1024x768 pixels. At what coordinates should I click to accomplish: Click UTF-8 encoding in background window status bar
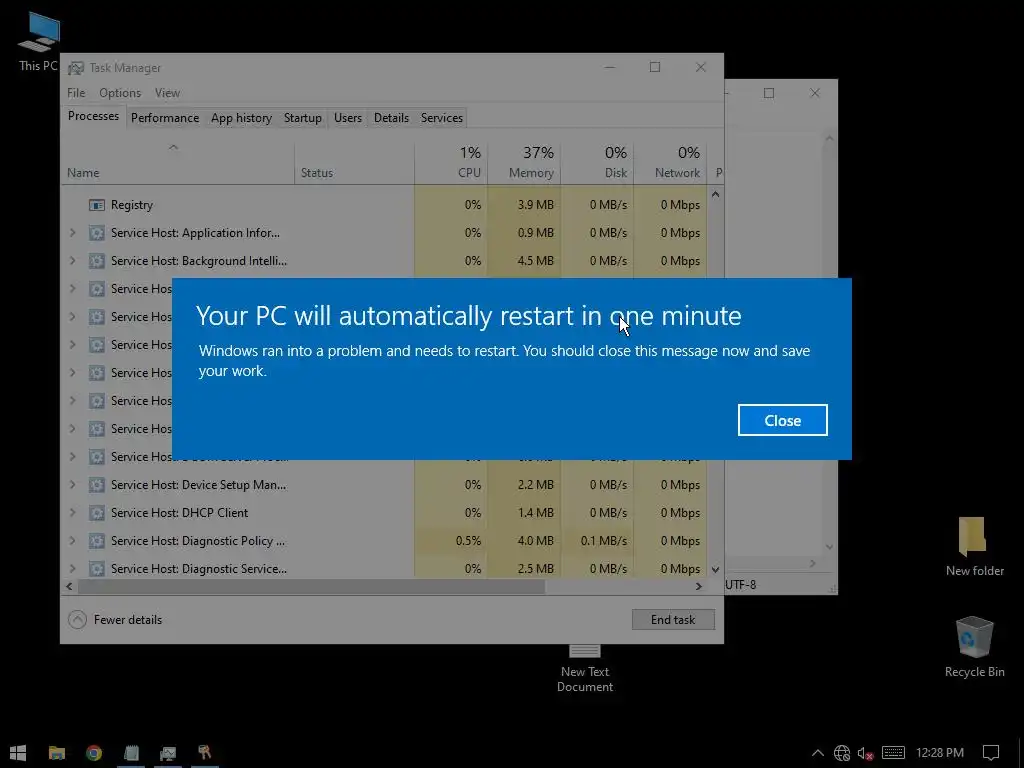tap(741, 584)
